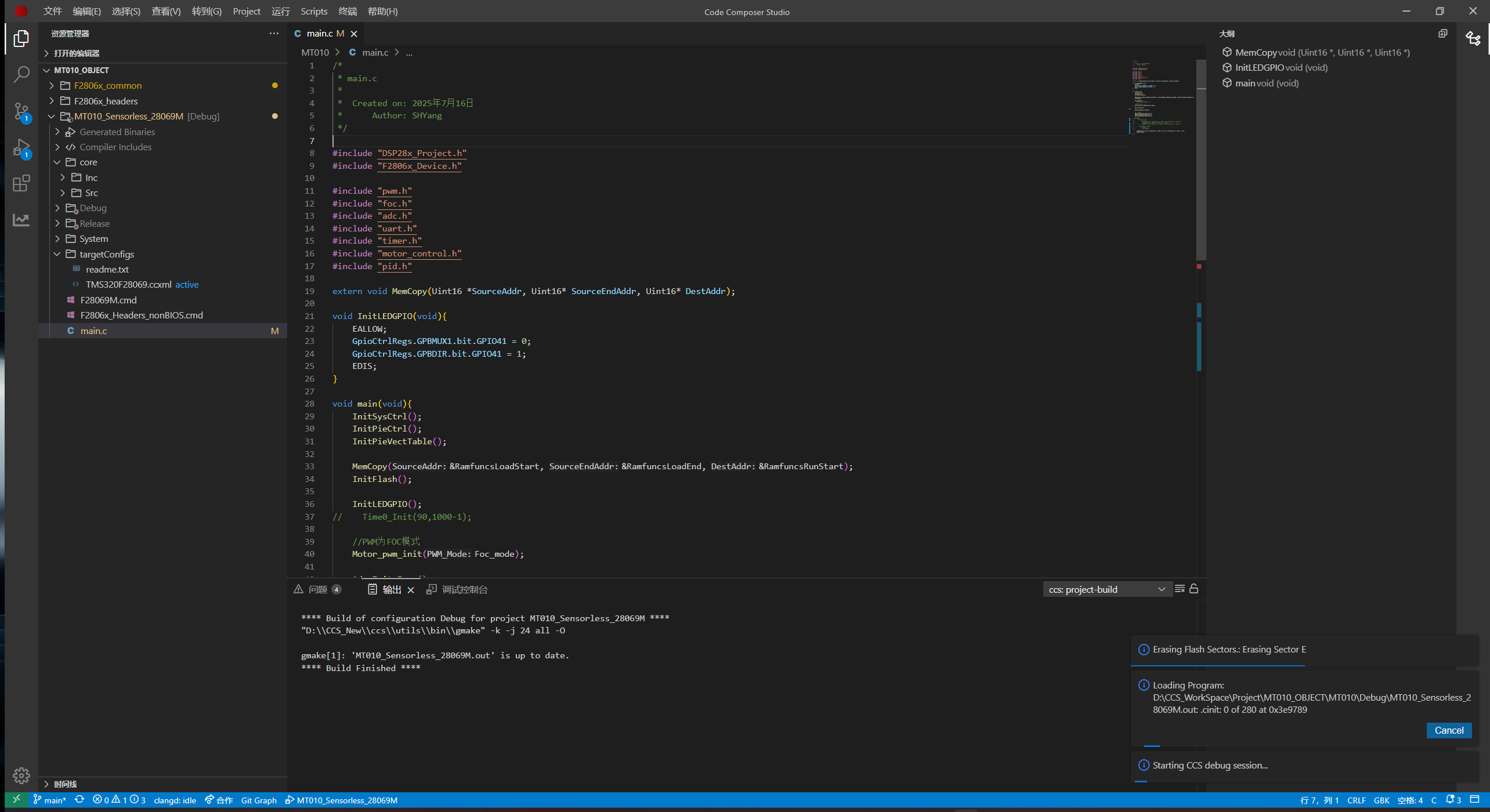Open the Run and Debug view
This screenshot has height=812, width=1490.
[x=21, y=147]
